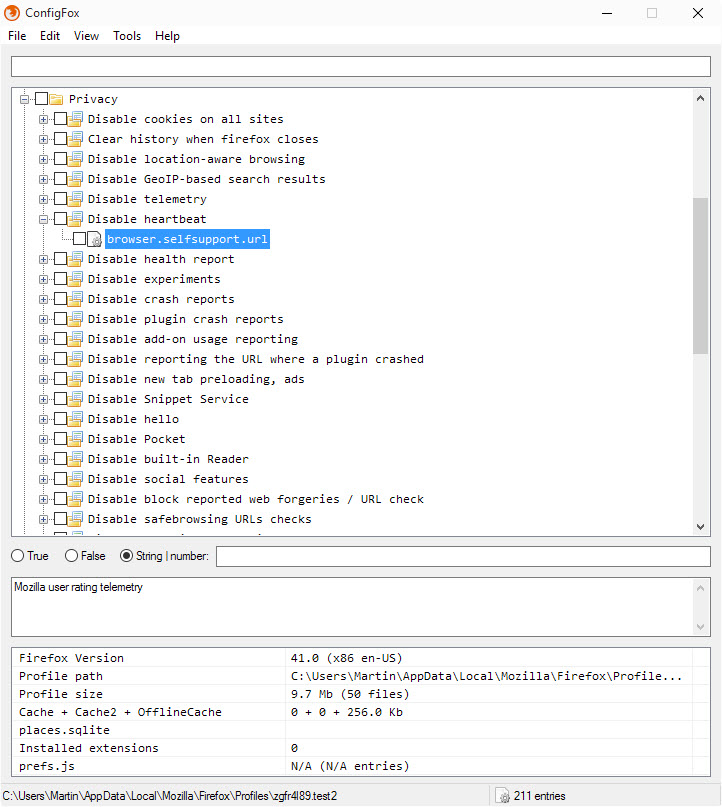
Task: Select the String | number radio button
Action: 126,556
